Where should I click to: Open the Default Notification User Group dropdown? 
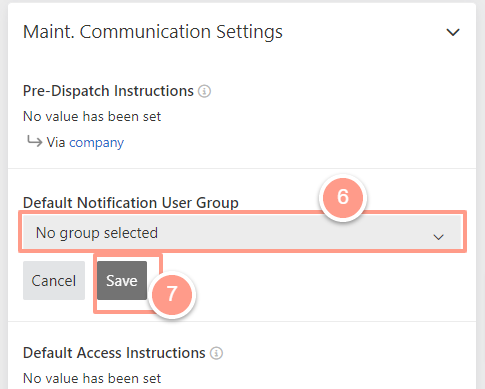point(242,232)
